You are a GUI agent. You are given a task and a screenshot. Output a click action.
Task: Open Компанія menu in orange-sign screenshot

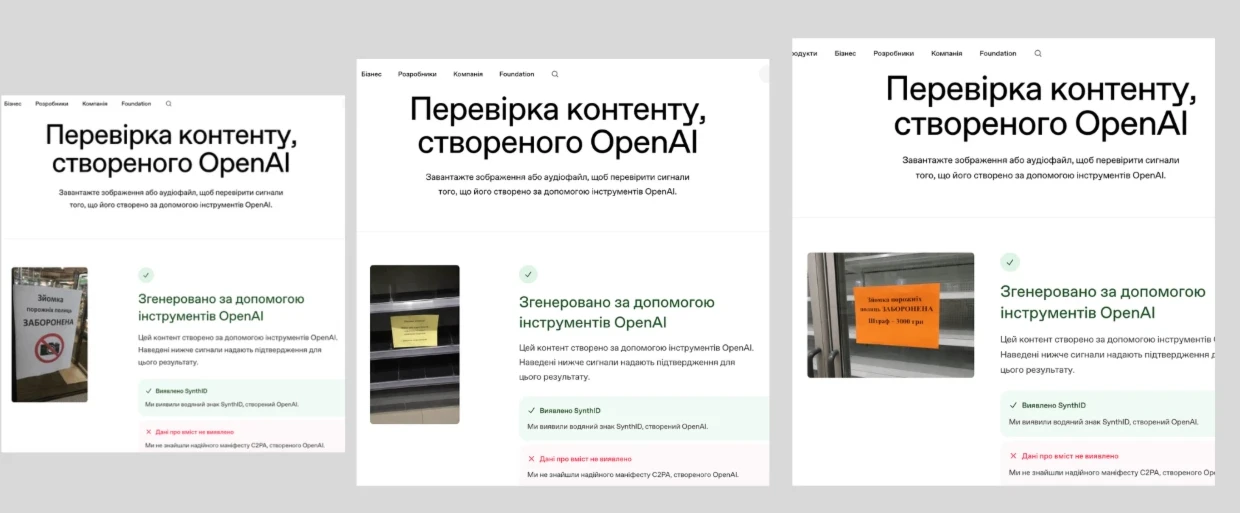pyautogui.click(x=946, y=53)
